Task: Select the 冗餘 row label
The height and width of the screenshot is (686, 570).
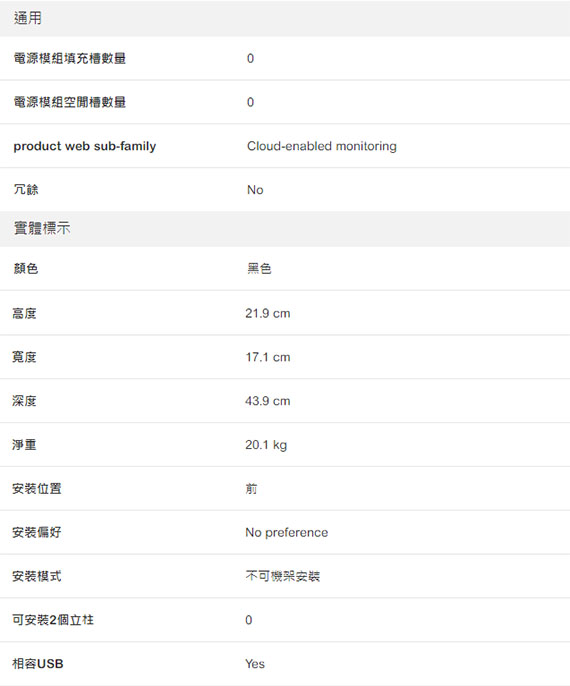Action: [x=26, y=189]
